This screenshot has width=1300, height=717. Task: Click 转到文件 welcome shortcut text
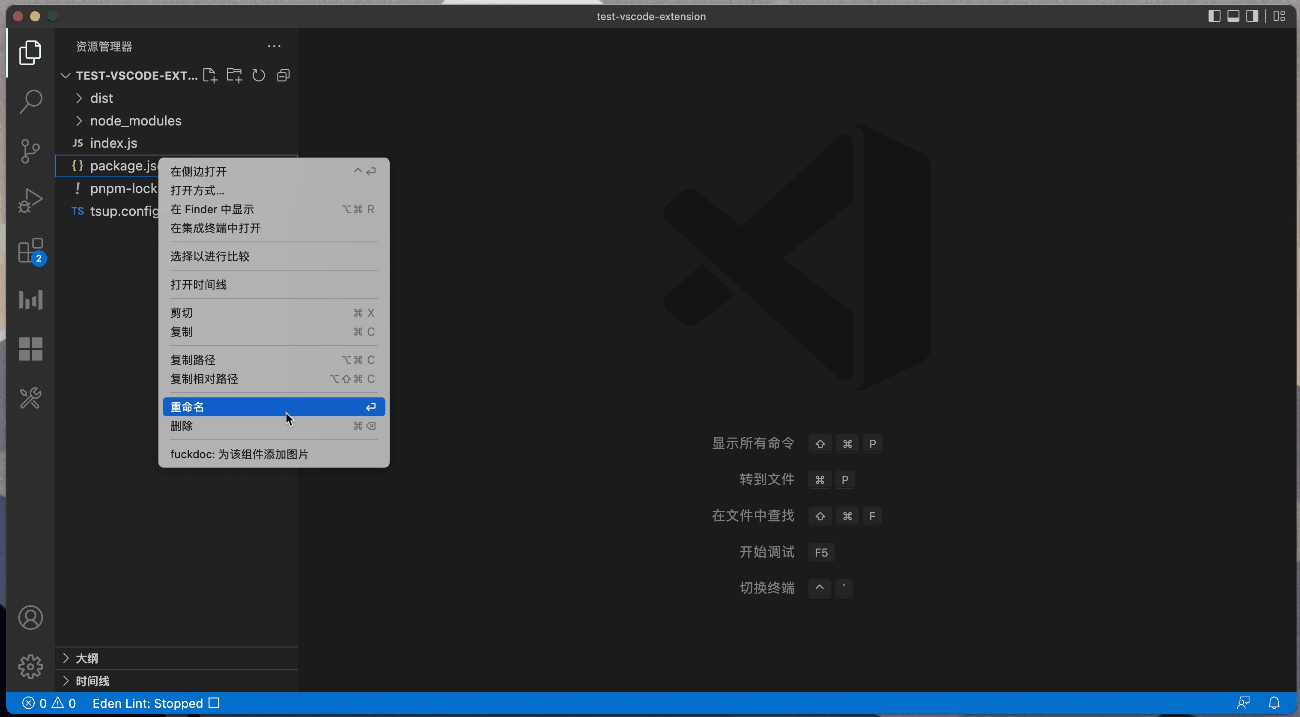click(767, 479)
